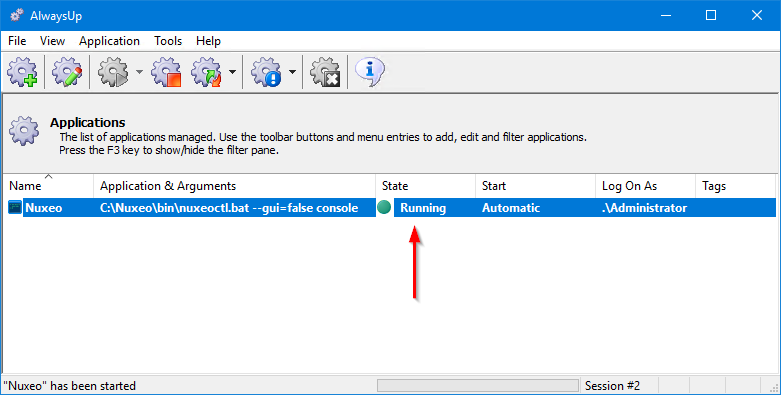The height and width of the screenshot is (395, 781).
Task: Click the Applications header gear icon
Action: coord(24,131)
